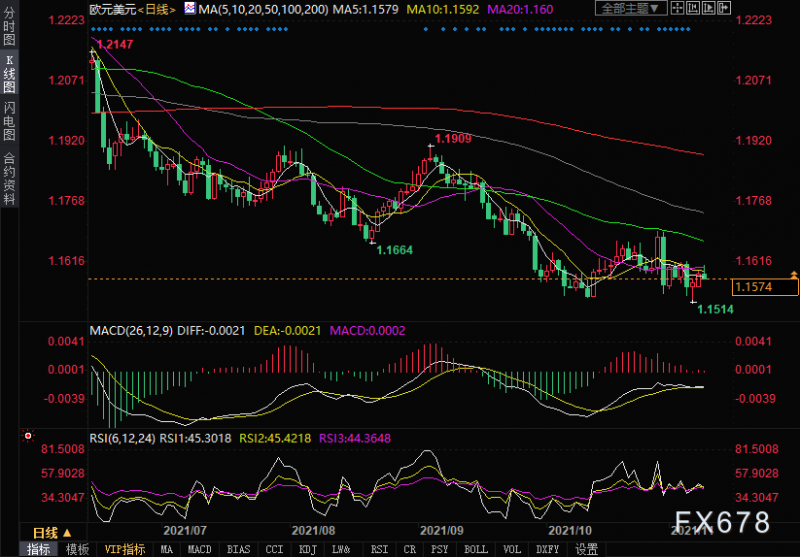Expand the 日线 period selector at bottom
The height and width of the screenshot is (557, 800).
click(53, 533)
